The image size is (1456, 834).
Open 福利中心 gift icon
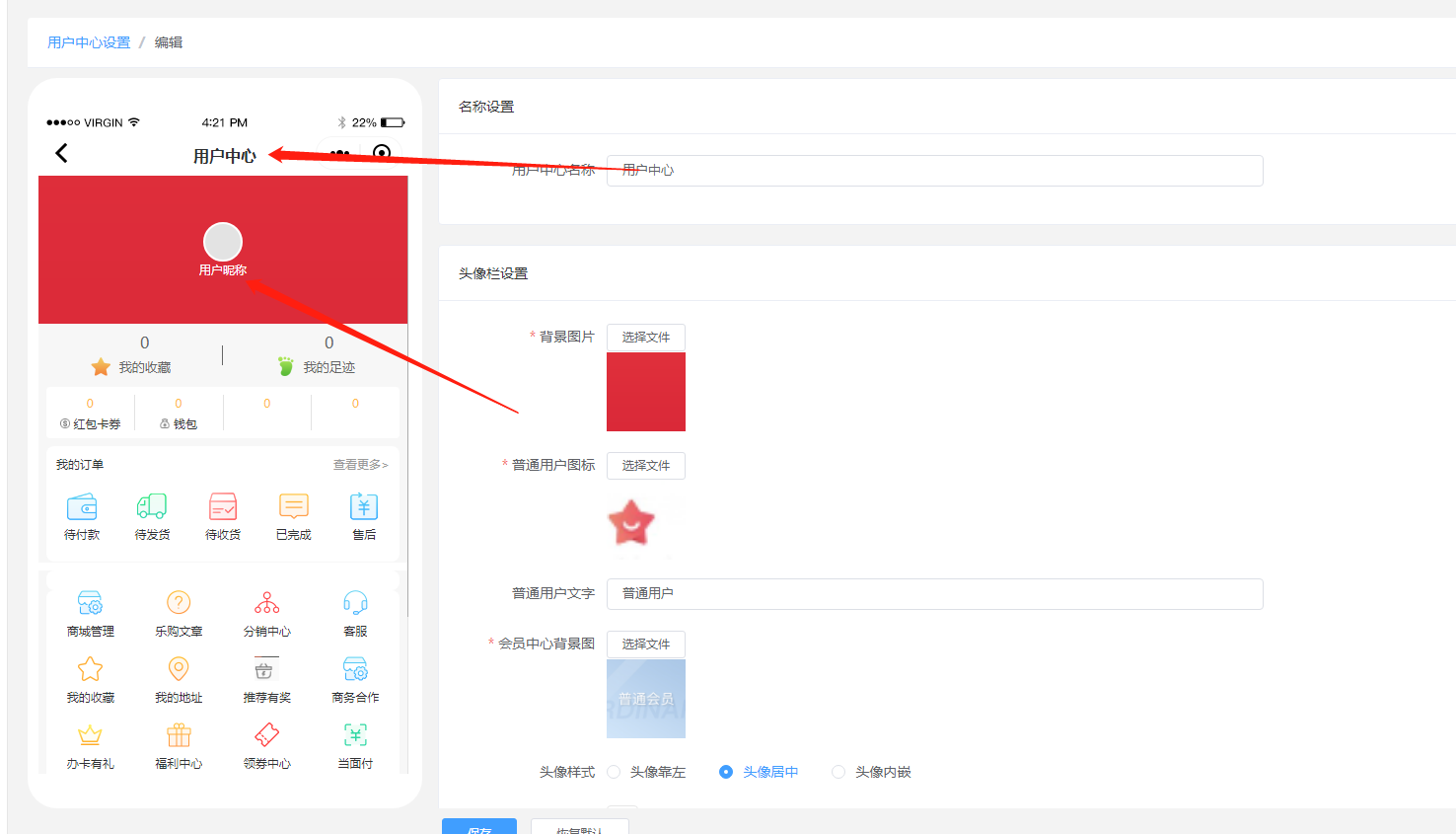click(x=179, y=735)
